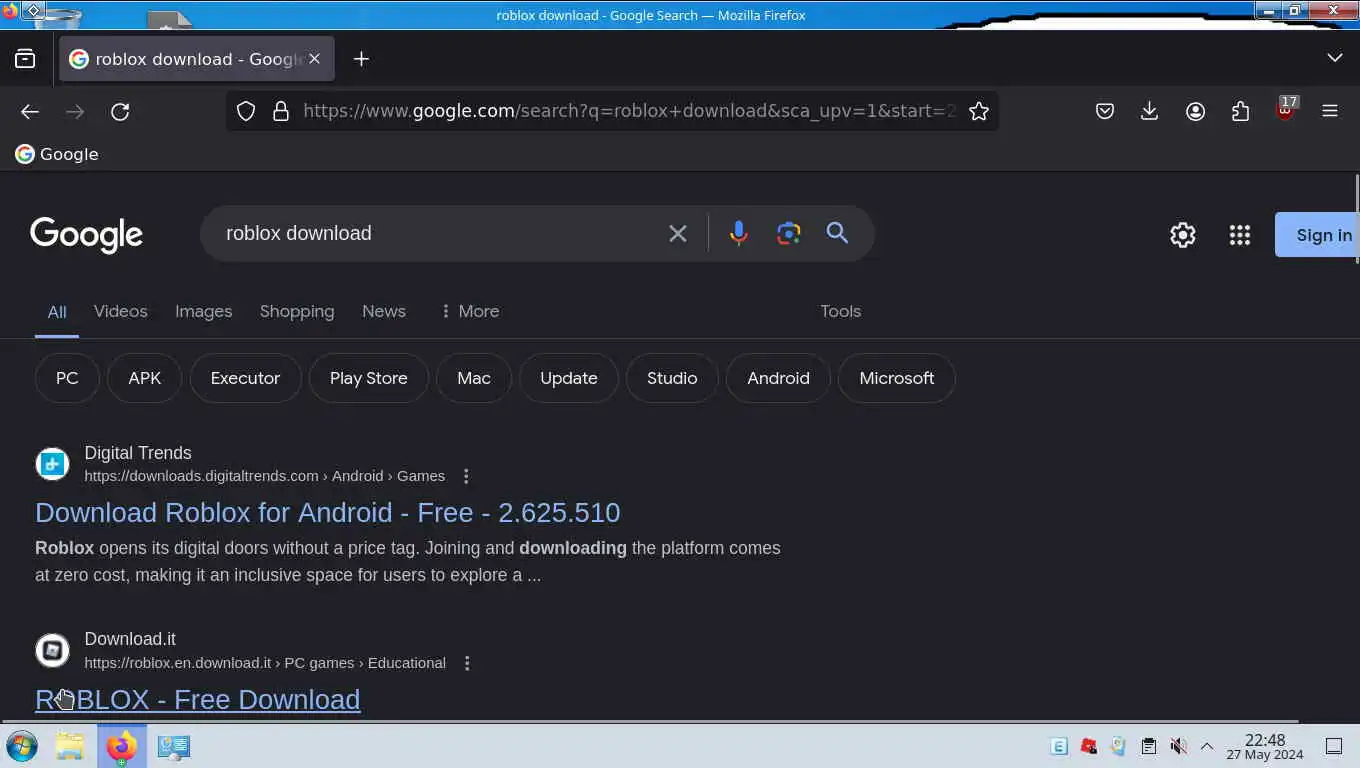The height and width of the screenshot is (768, 1360).
Task: Switch to Images results tab
Action: click(x=204, y=311)
